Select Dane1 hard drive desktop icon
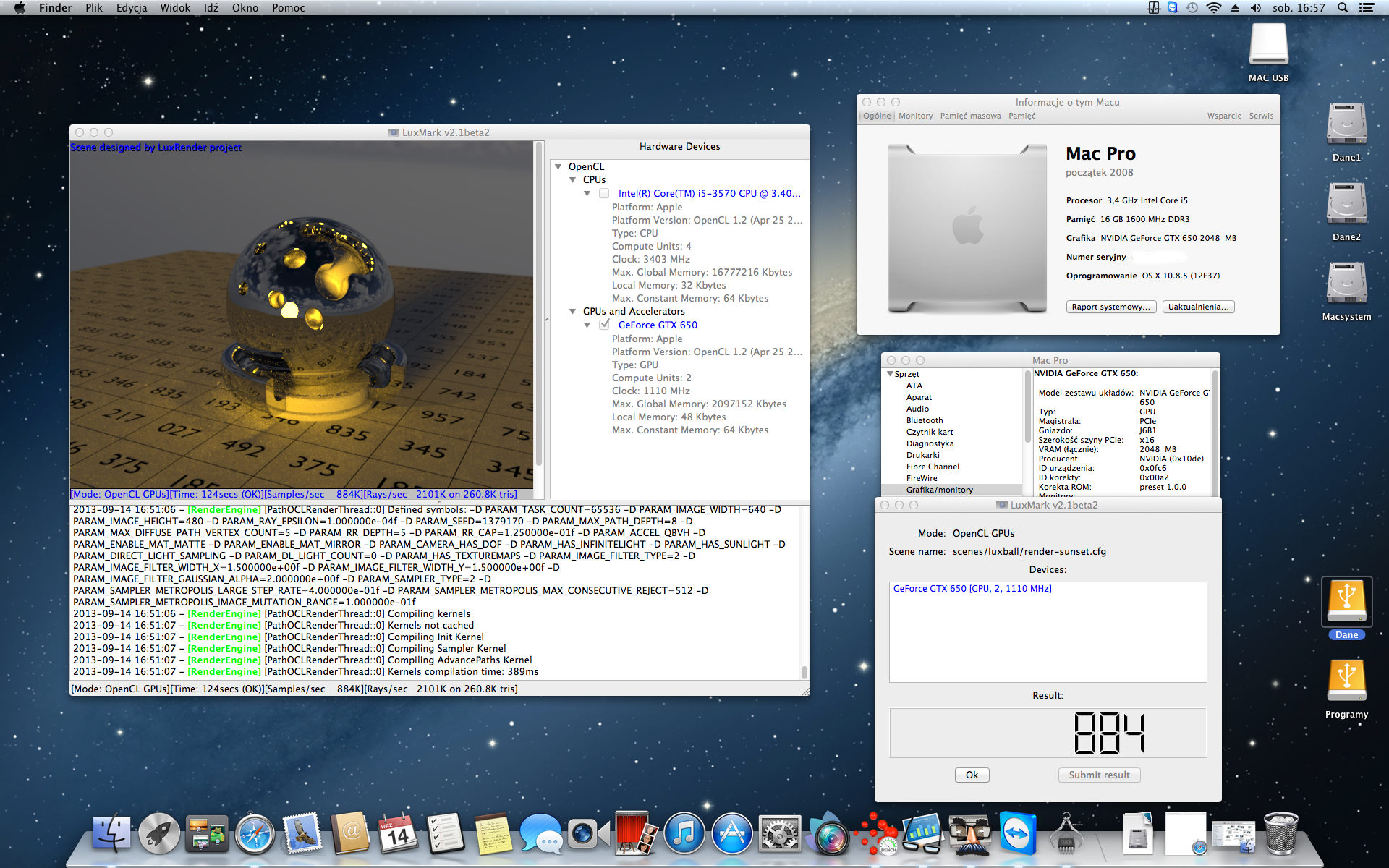This screenshot has width=1389, height=868. (x=1346, y=125)
